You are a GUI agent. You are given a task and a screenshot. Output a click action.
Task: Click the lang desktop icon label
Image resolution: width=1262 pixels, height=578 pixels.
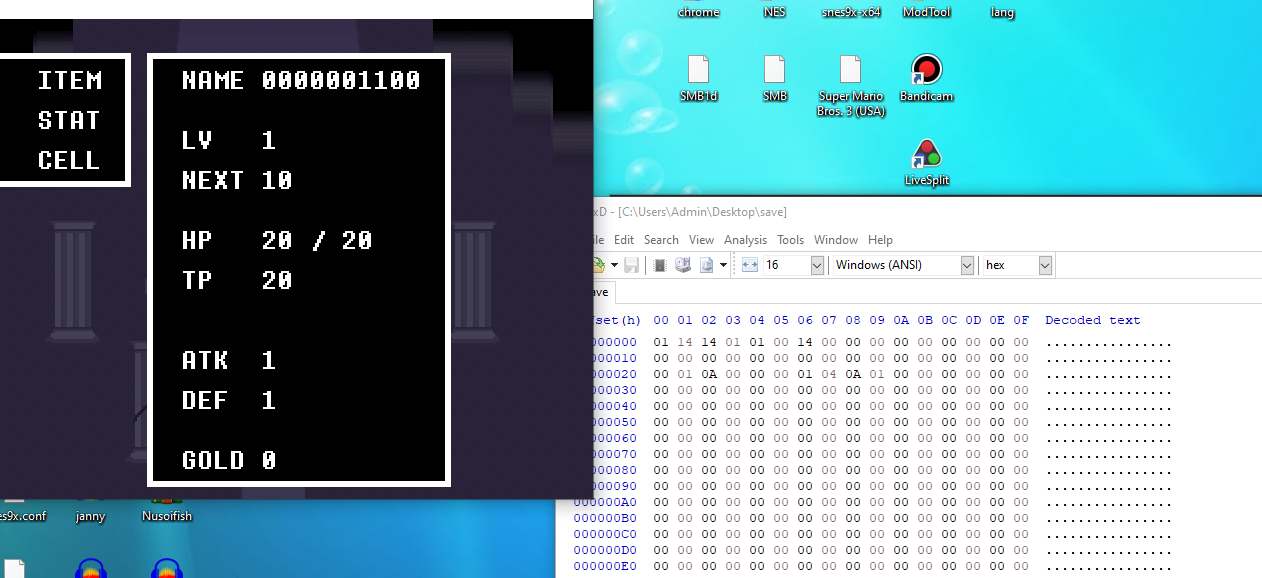(x=1002, y=12)
